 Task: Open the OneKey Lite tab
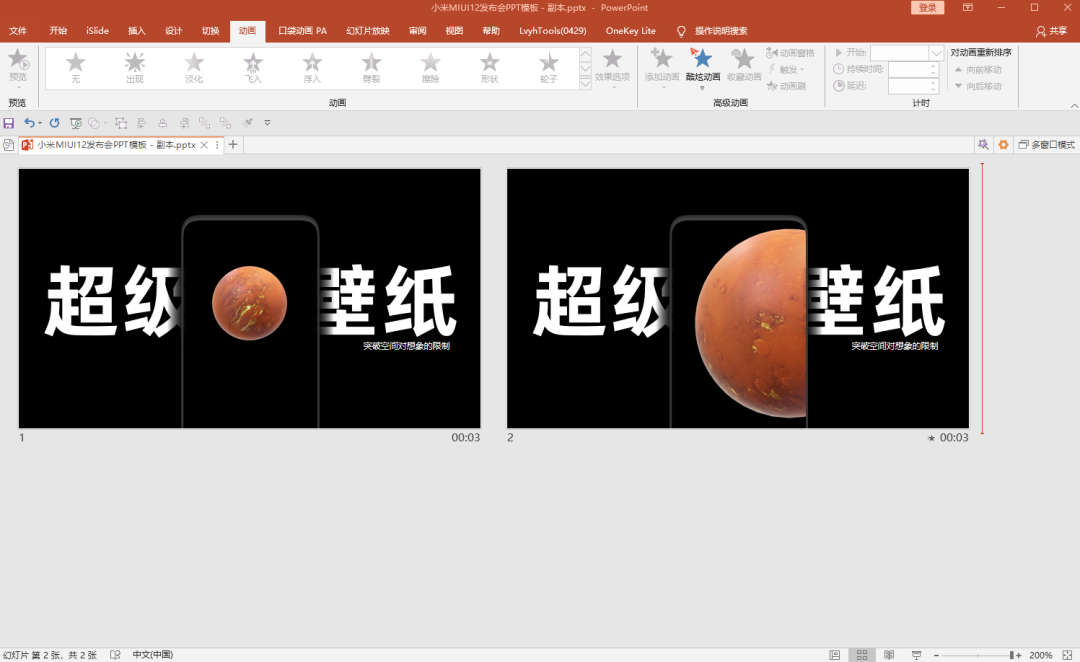pos(630,31)
